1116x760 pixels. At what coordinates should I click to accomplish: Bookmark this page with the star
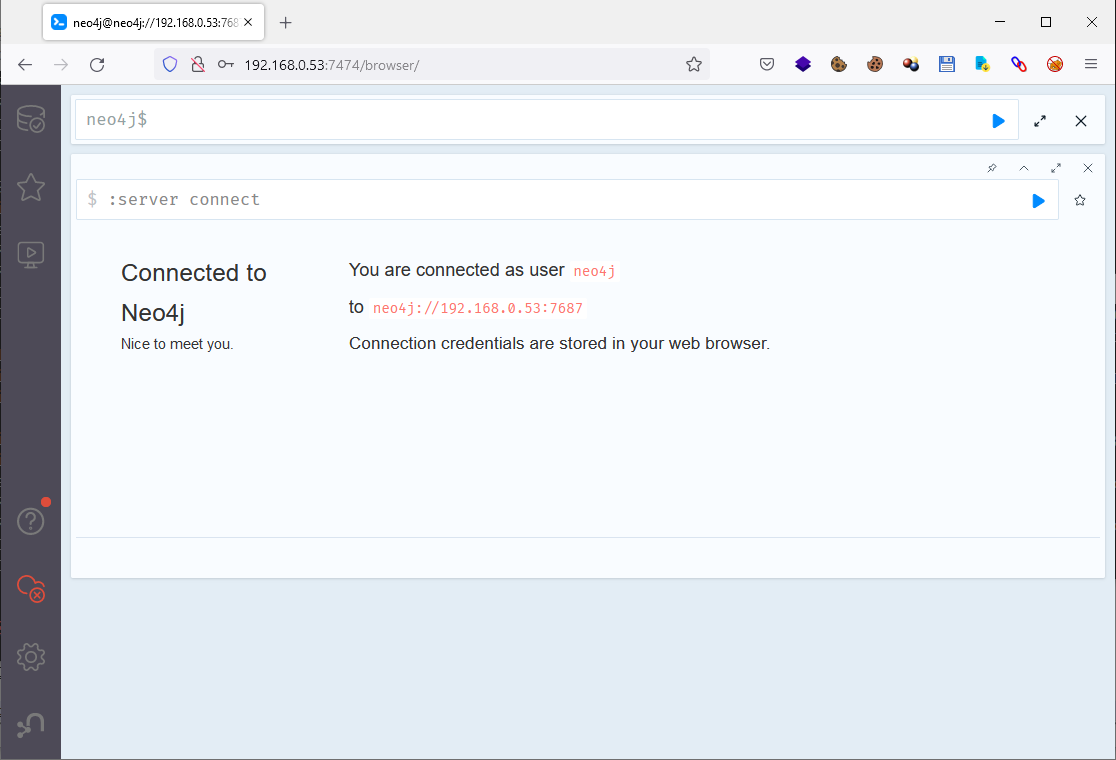693,64
